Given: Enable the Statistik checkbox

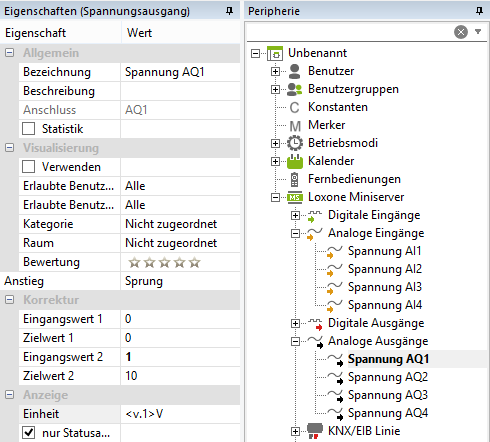Looking at the screenshot, I should point(28,129).
